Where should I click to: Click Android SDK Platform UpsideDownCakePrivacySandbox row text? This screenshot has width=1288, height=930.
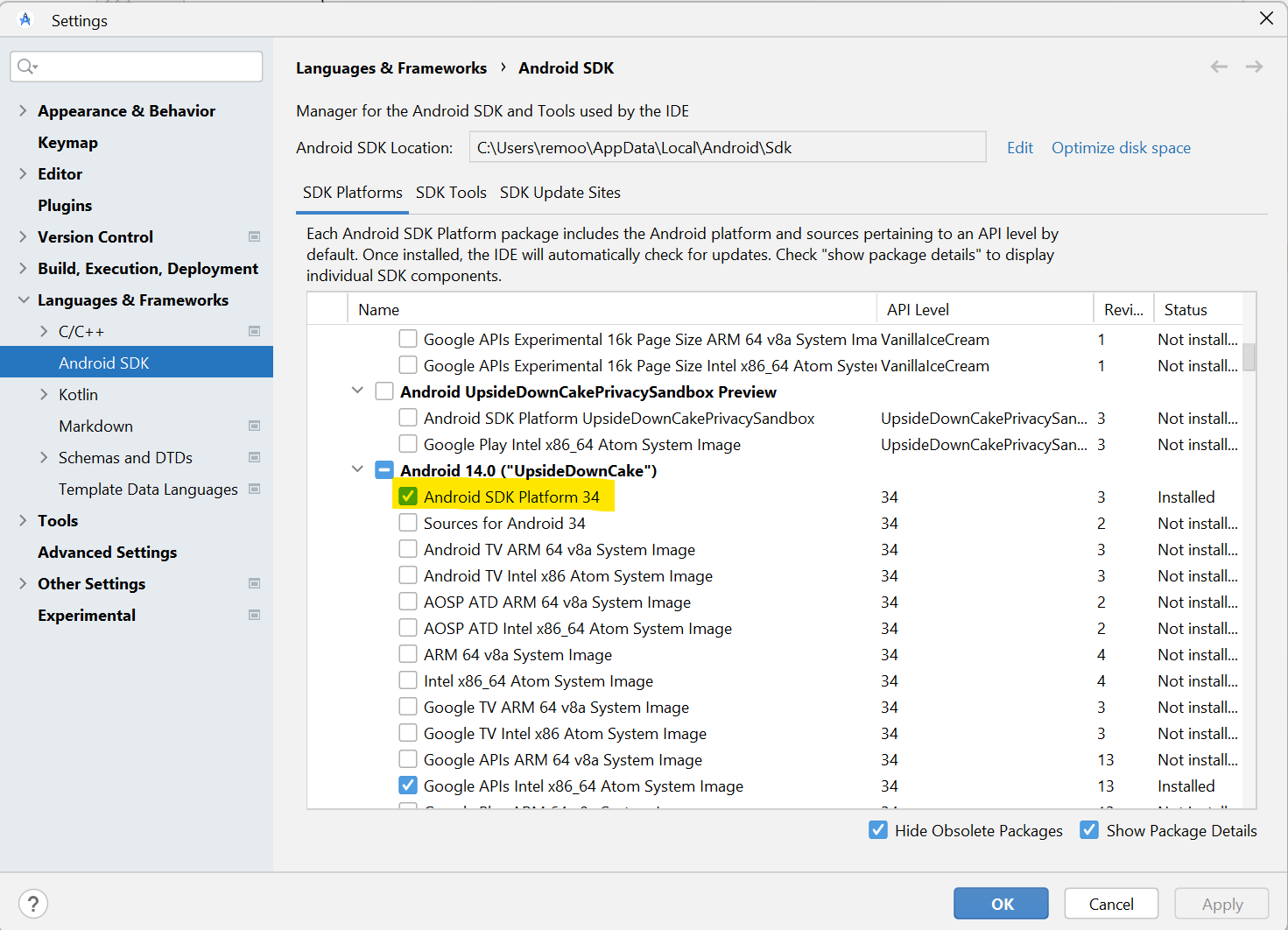619,419
